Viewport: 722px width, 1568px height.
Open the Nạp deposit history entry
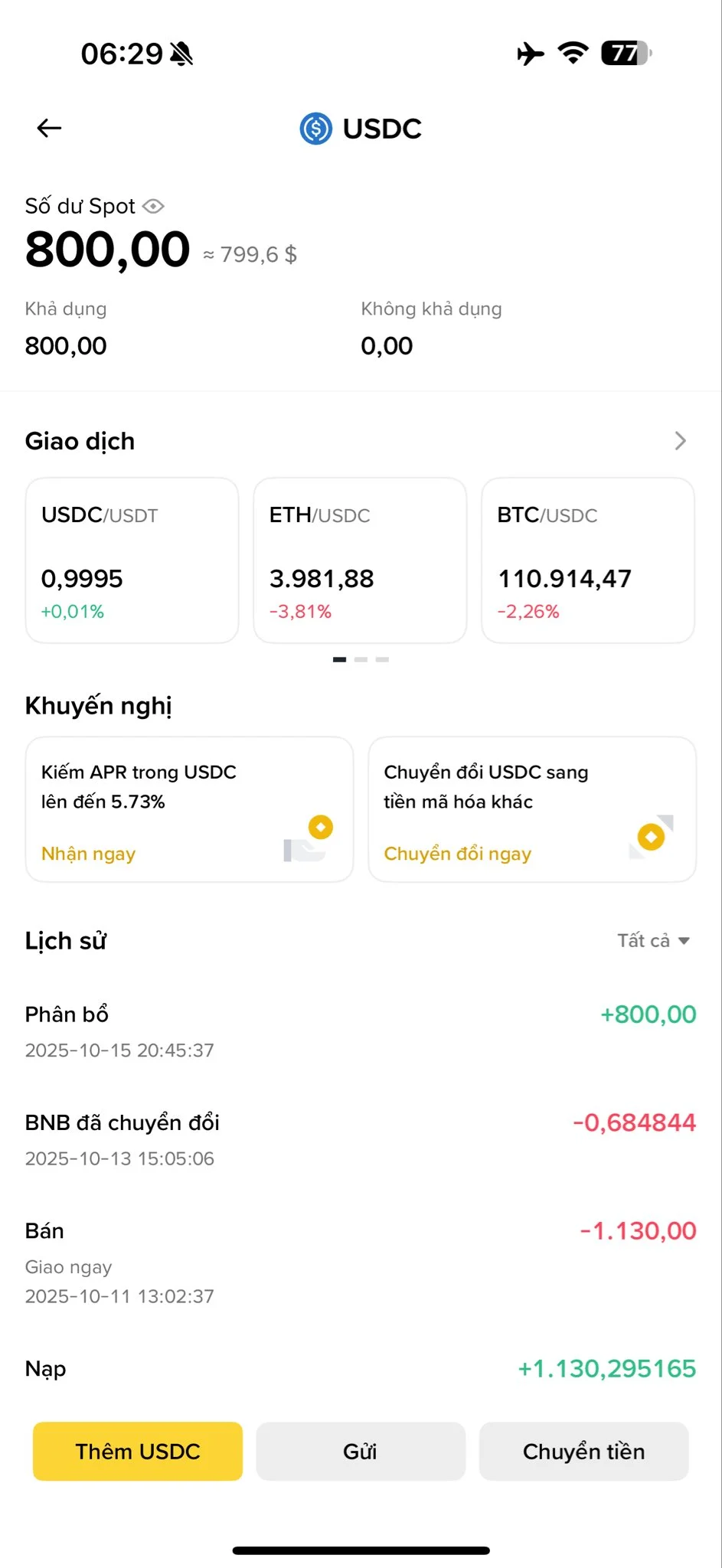[x=360, y=1369]
